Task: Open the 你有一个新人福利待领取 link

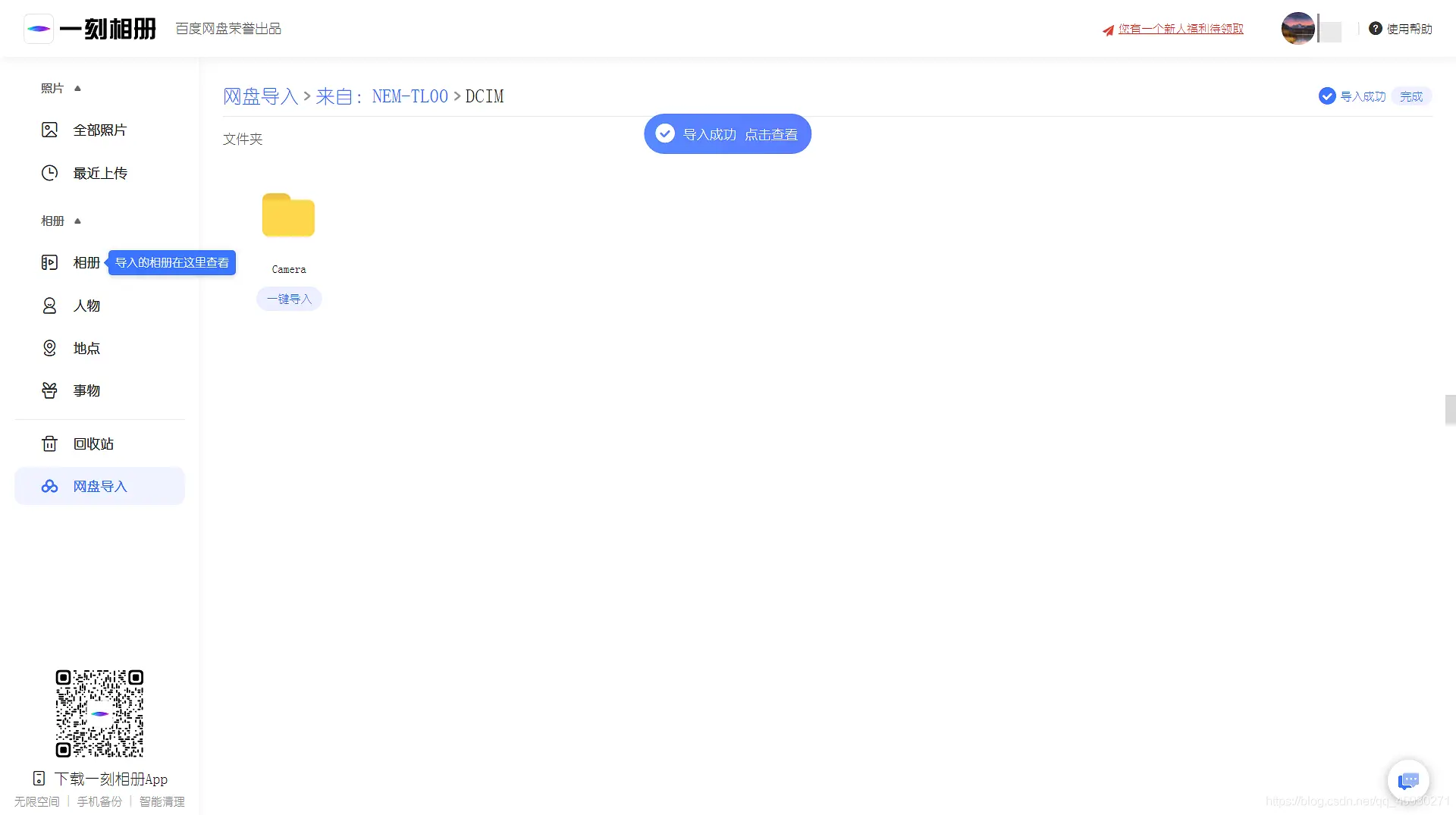Action: point(1180,28)
